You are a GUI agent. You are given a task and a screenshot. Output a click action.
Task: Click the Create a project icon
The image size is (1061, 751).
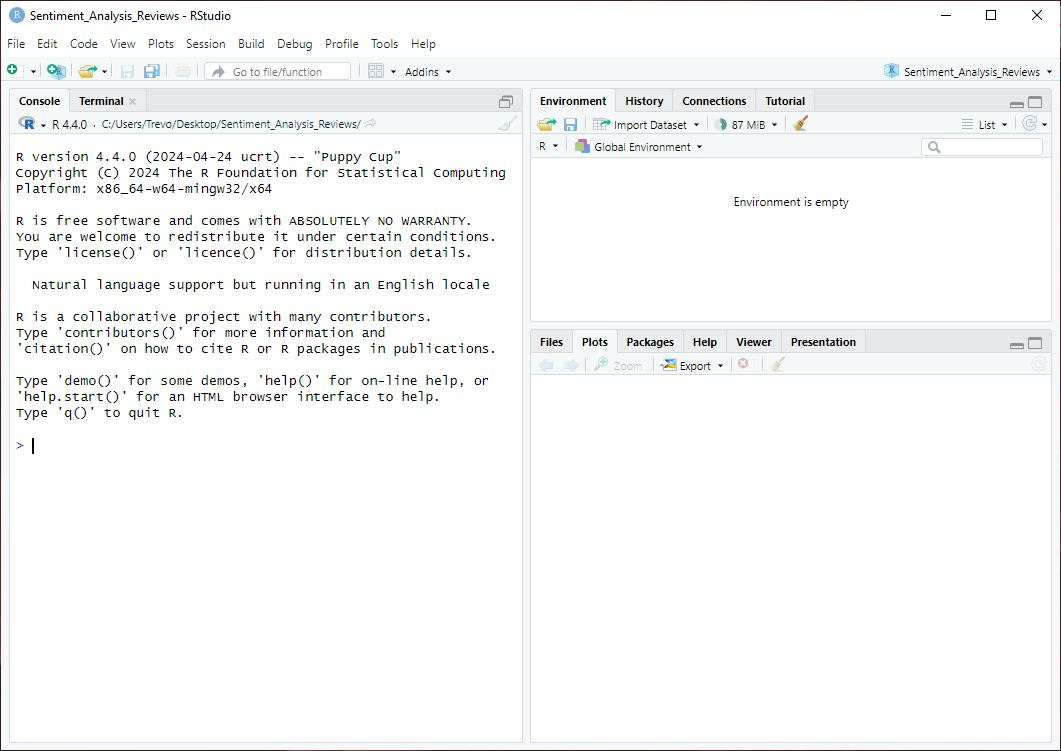point(56,71)
